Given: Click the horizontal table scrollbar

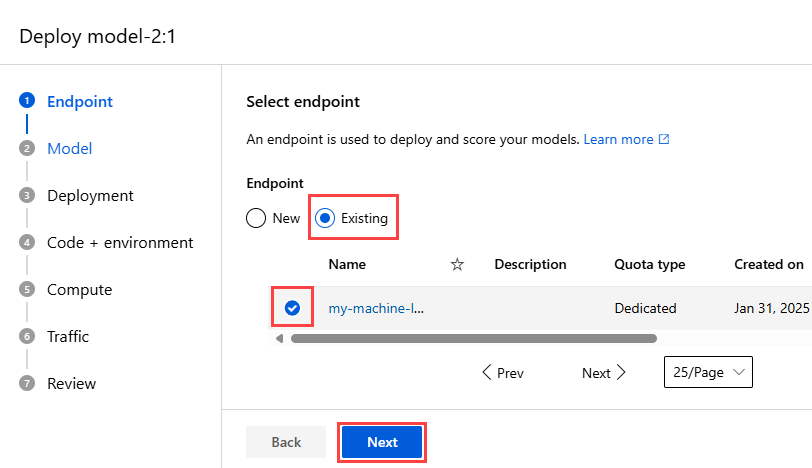Looking at the screenshot, I should [472, 338].
